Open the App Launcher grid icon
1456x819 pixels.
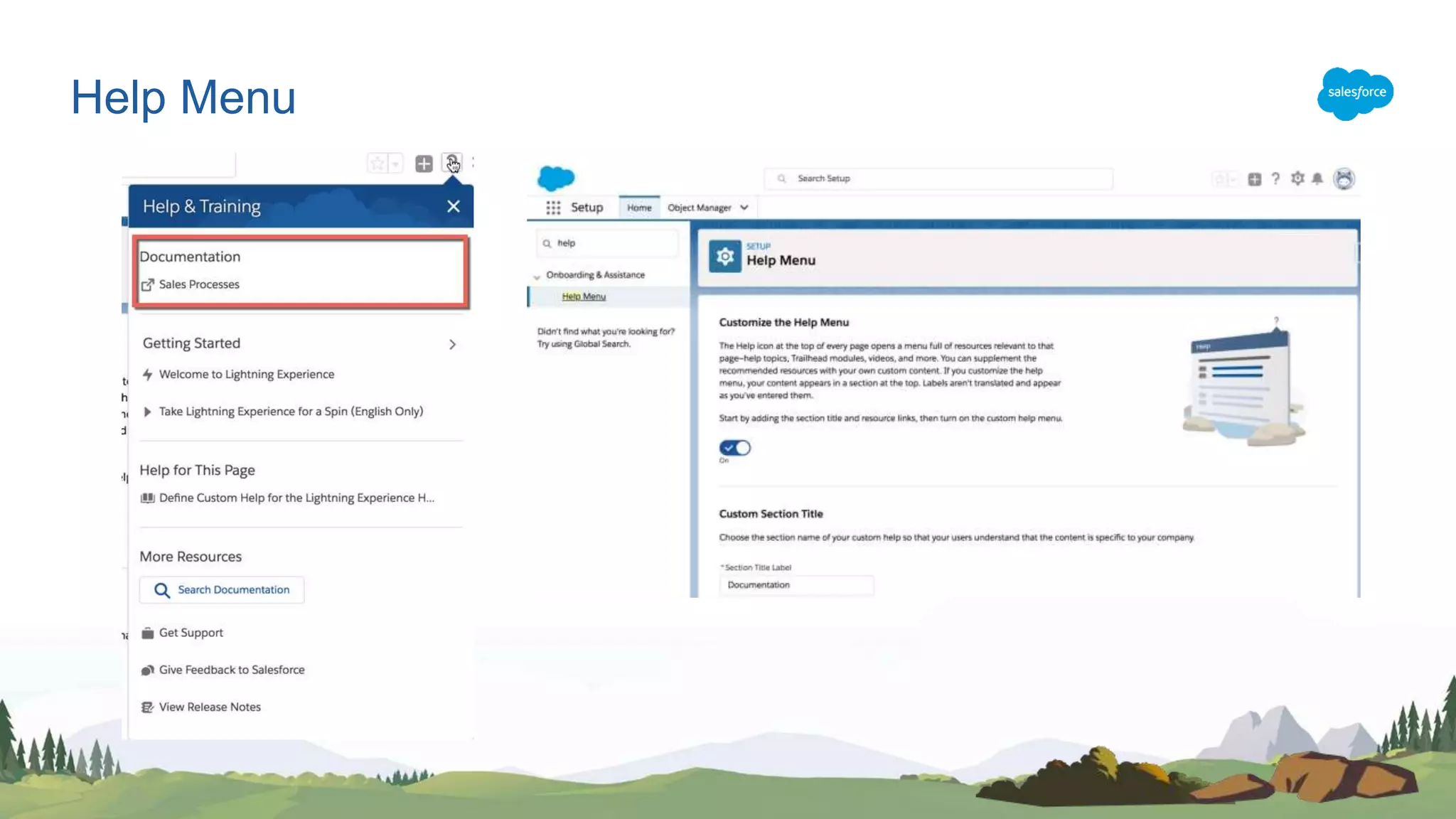click(x=553, y=208)
